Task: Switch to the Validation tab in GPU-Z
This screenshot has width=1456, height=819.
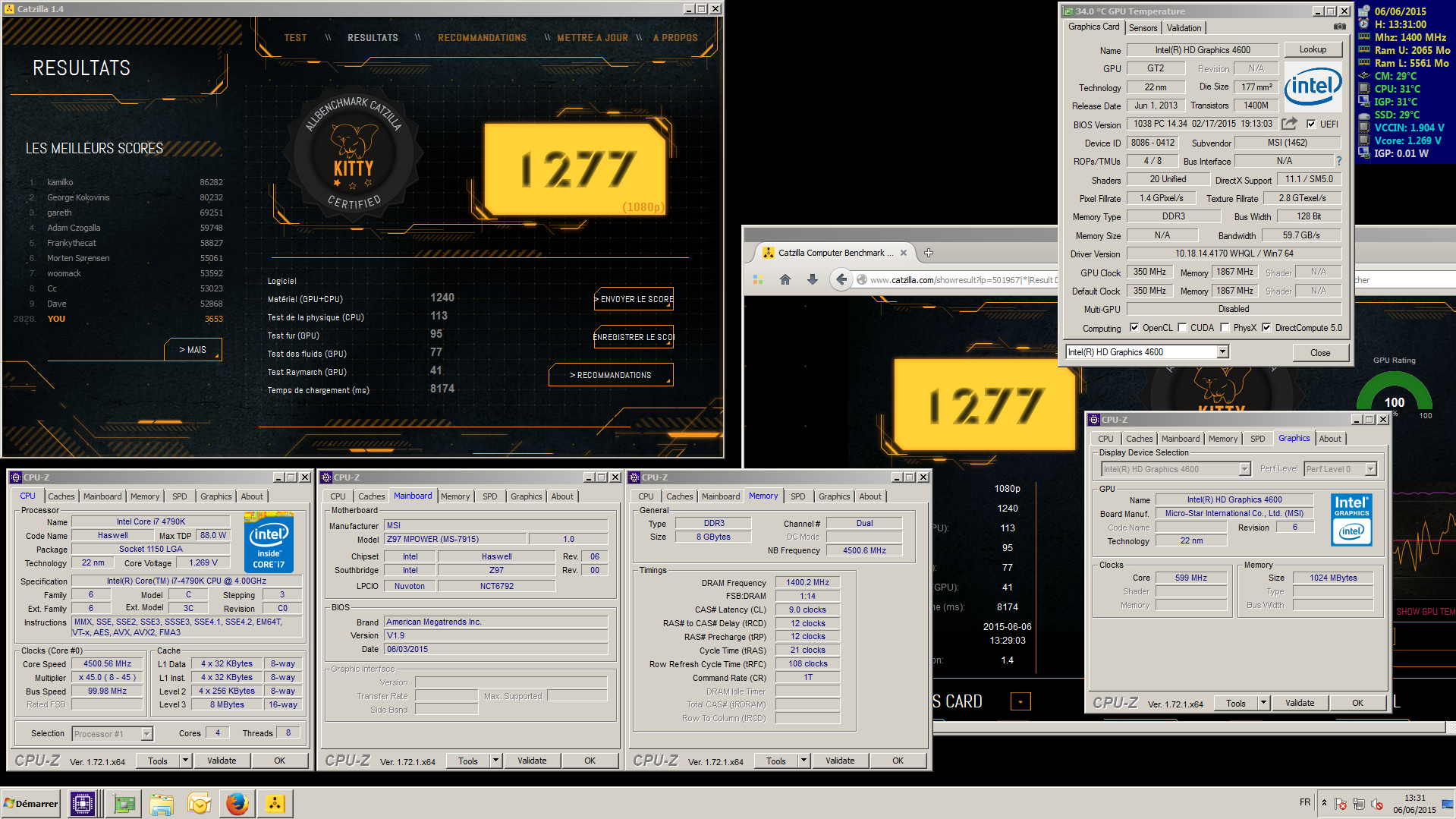Action: [1184, 28]
